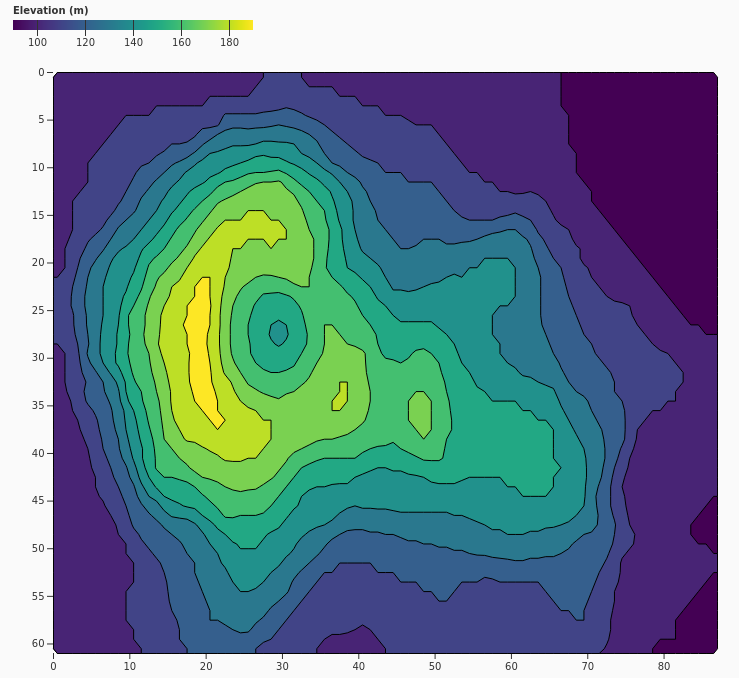The image size is (739, 678).
Task: Select the 100 label on the elevation legend
Action: (37, 42)
